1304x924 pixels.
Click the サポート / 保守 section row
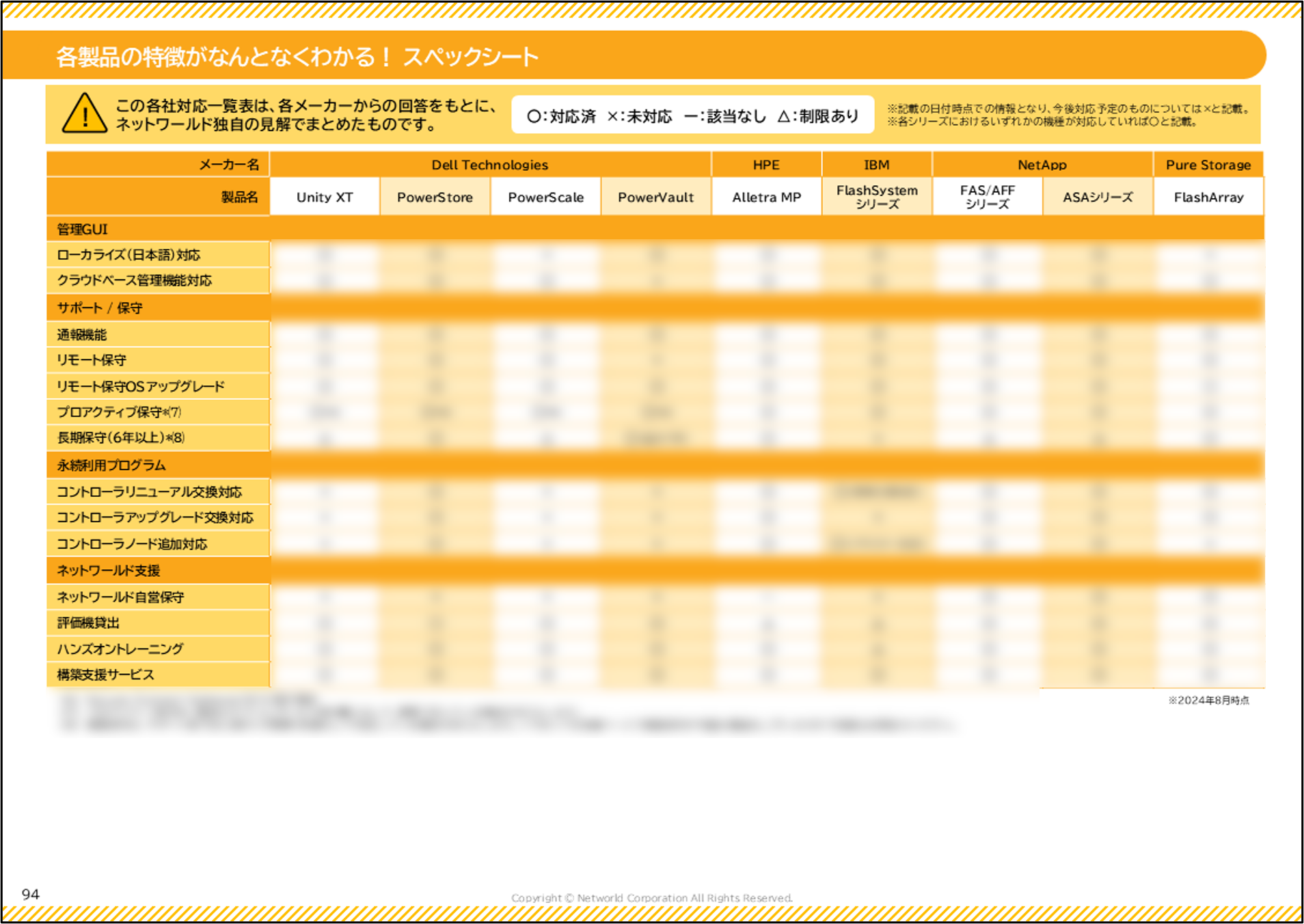point(655,308)
